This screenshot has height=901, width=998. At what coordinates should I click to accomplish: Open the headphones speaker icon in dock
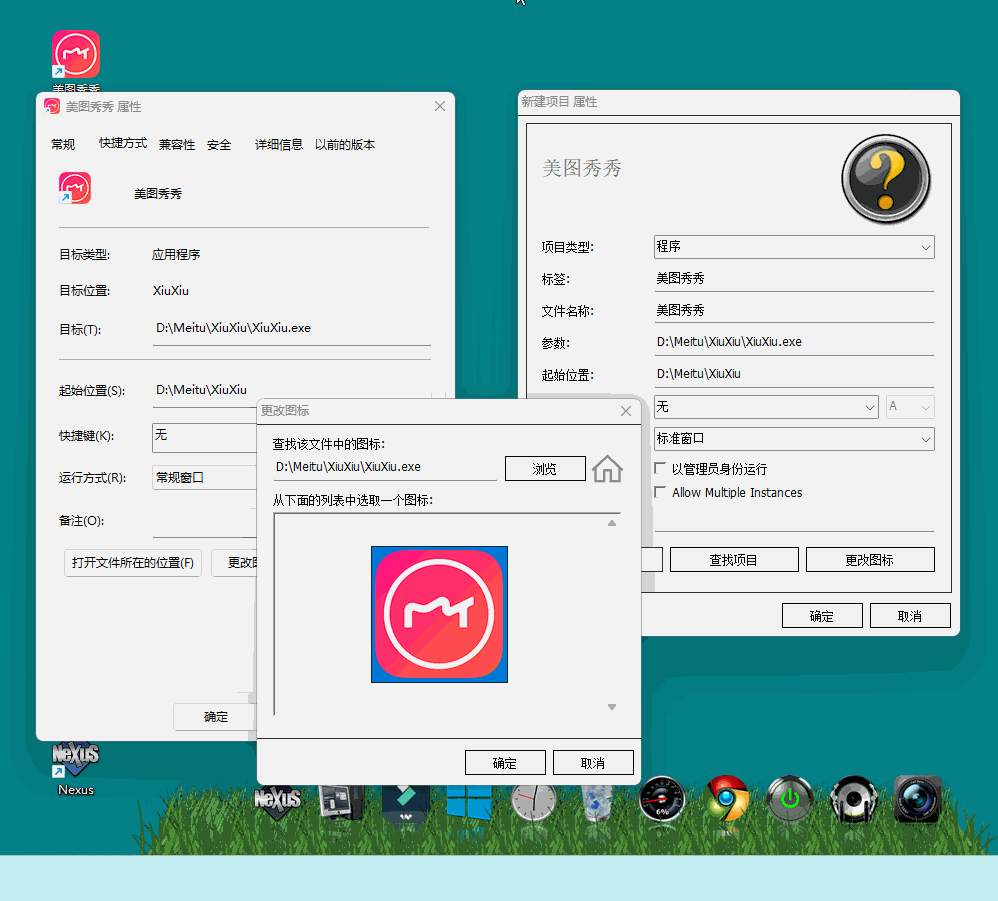pos(854,799)
